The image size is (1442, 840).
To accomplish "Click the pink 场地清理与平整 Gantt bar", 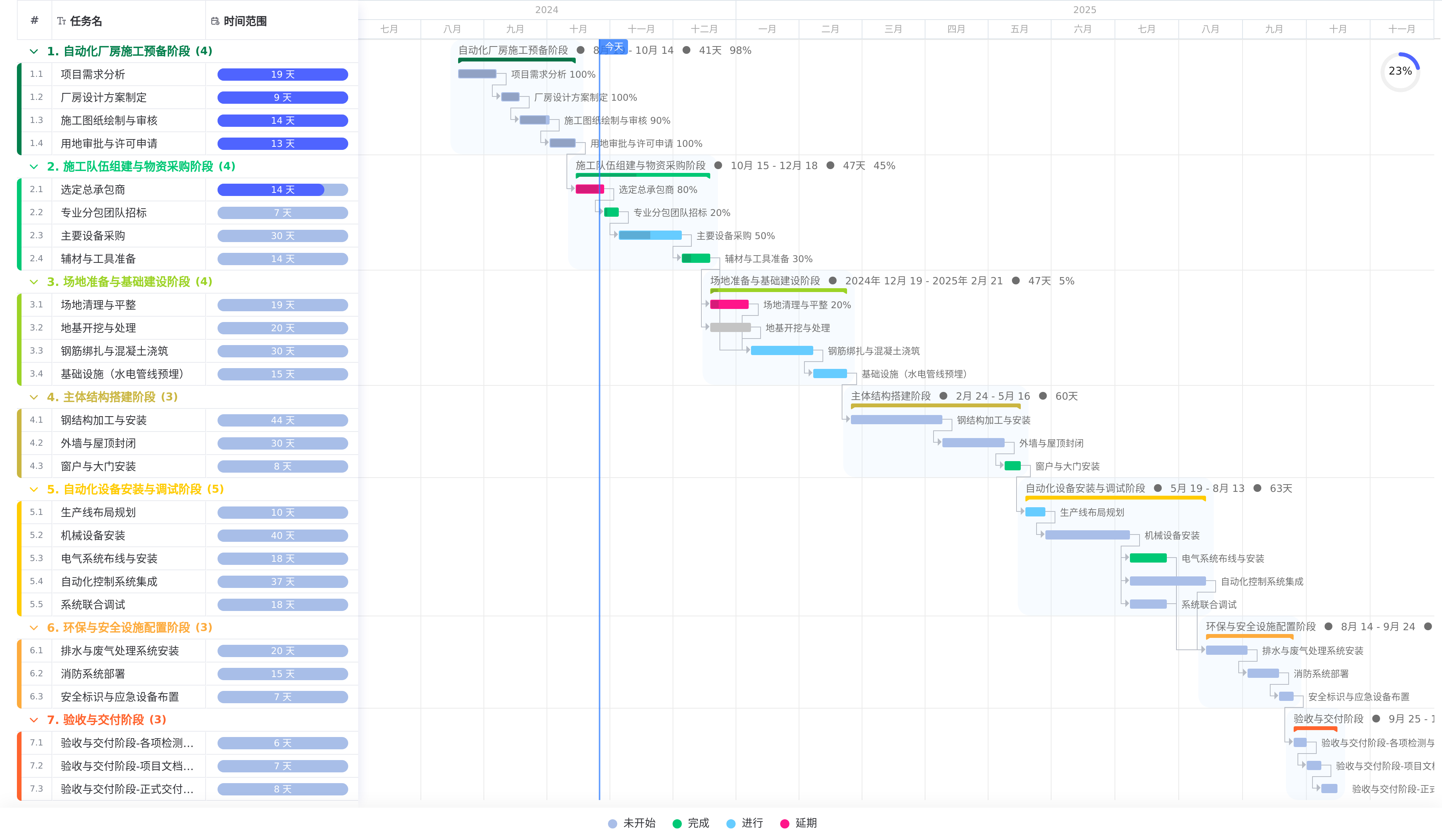I will coord(729,304).
